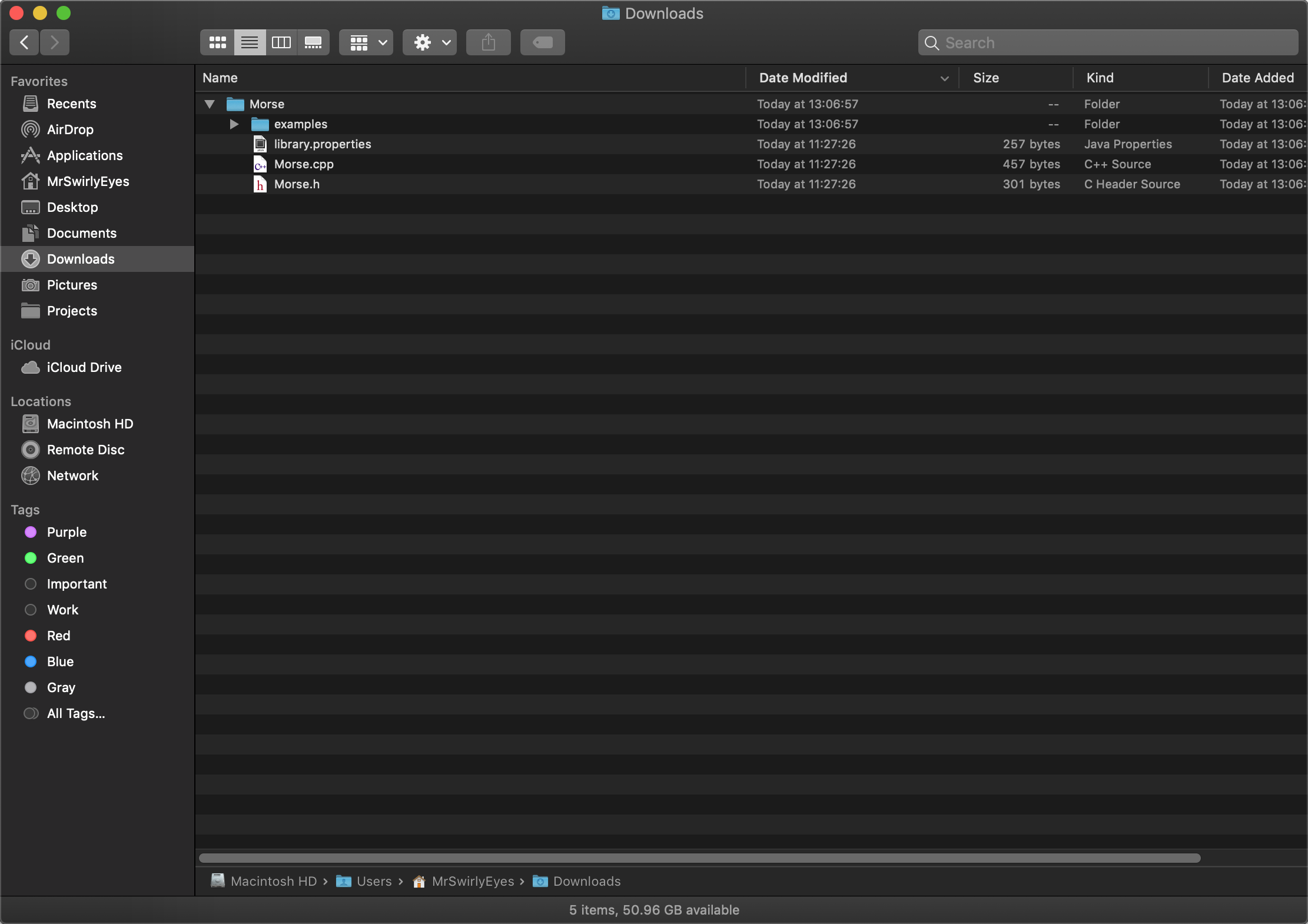Open iCloud Drive from the sidebar
The image size is (1308, 924).
click(84, 367)
